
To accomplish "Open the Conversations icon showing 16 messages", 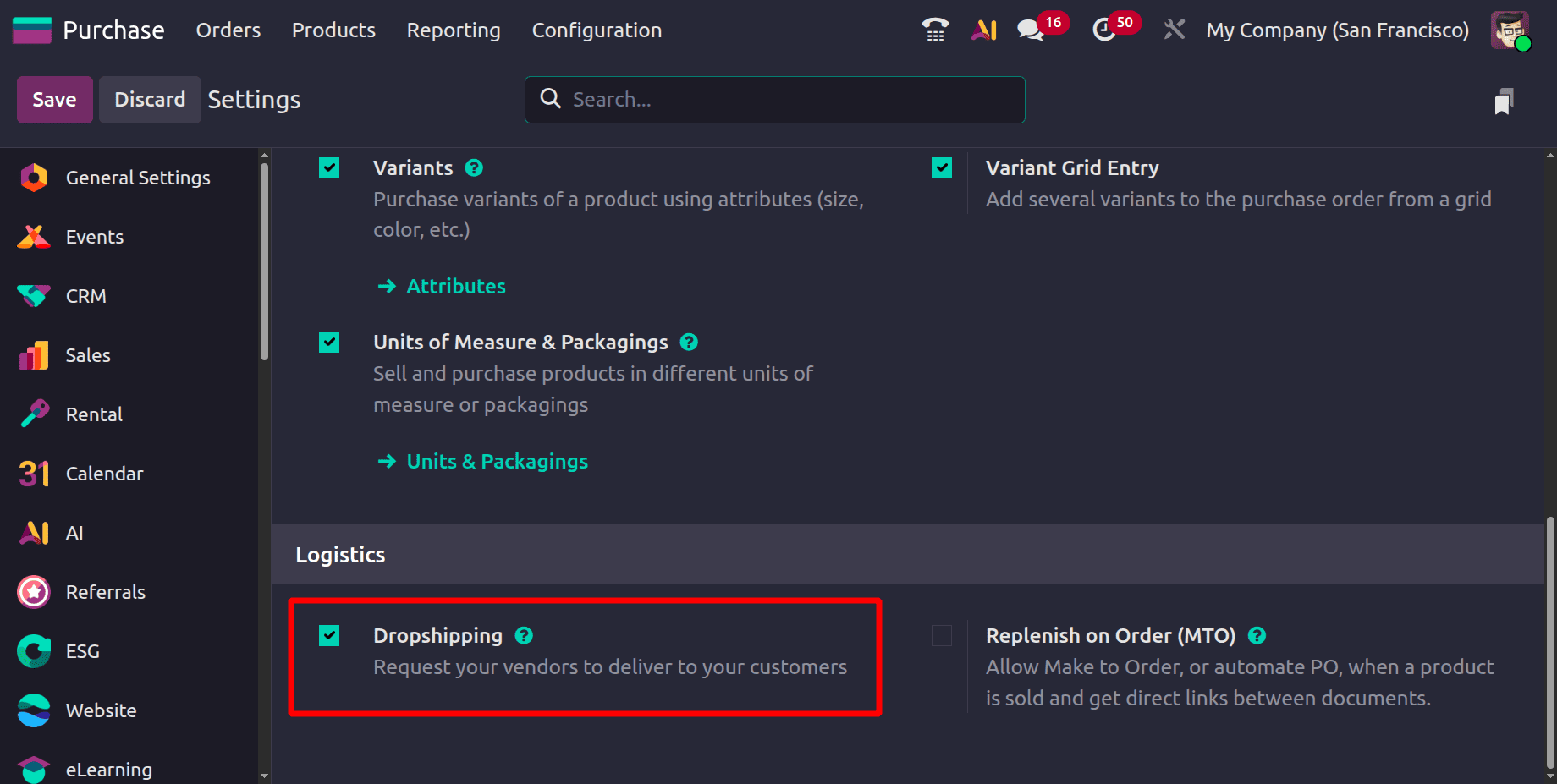I will point(1029,29).
